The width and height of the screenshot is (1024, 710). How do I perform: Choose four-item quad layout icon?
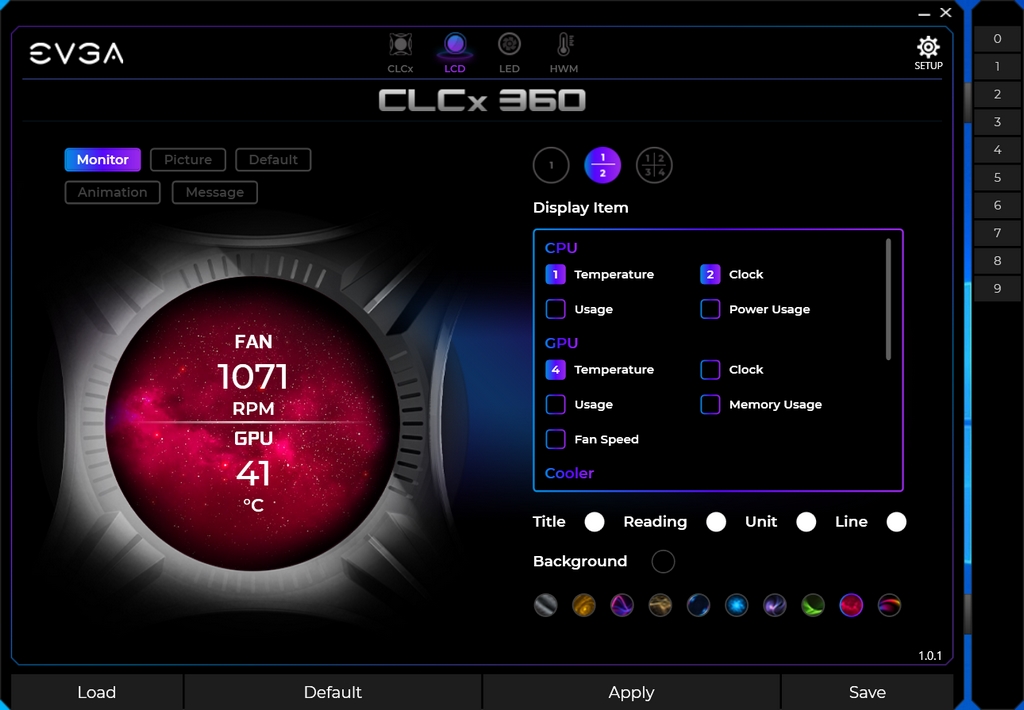click(x=654, y=165)
